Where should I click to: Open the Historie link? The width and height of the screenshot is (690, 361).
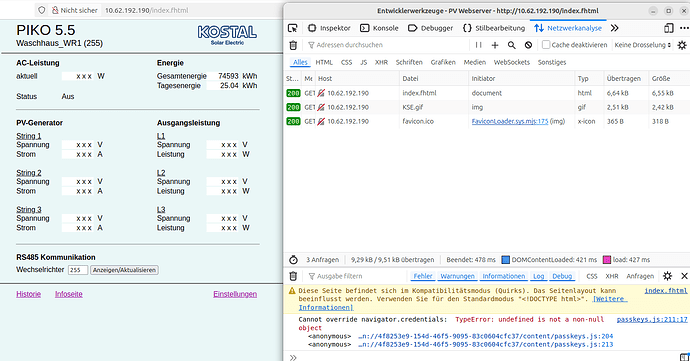29,294
